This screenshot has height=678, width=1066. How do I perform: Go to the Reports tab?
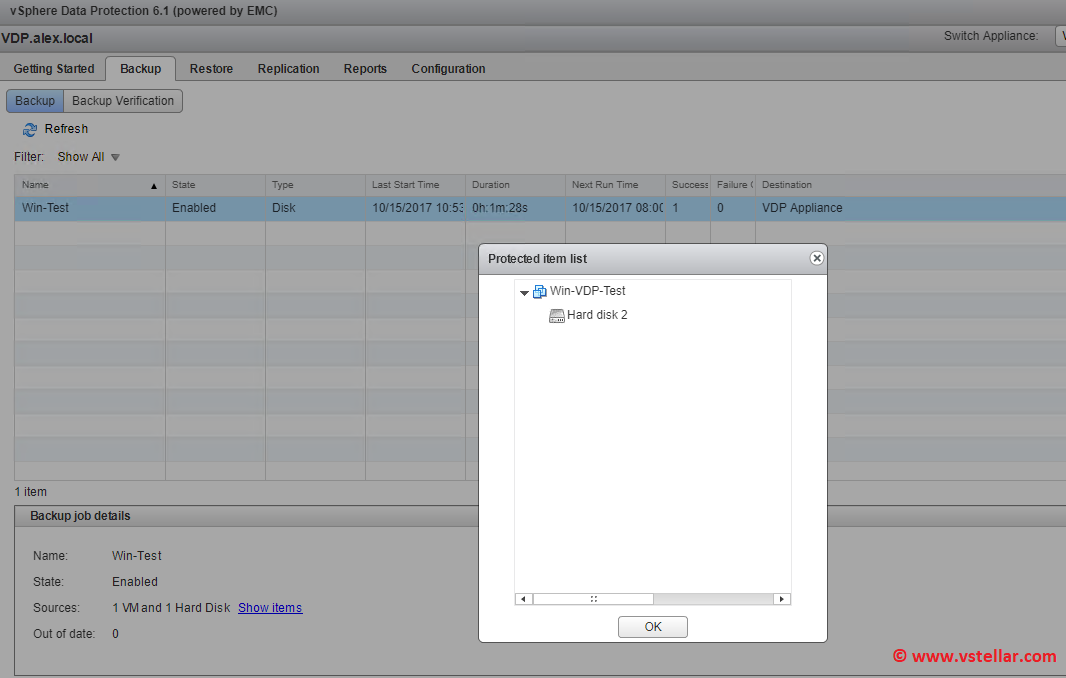tap(365, 69)
